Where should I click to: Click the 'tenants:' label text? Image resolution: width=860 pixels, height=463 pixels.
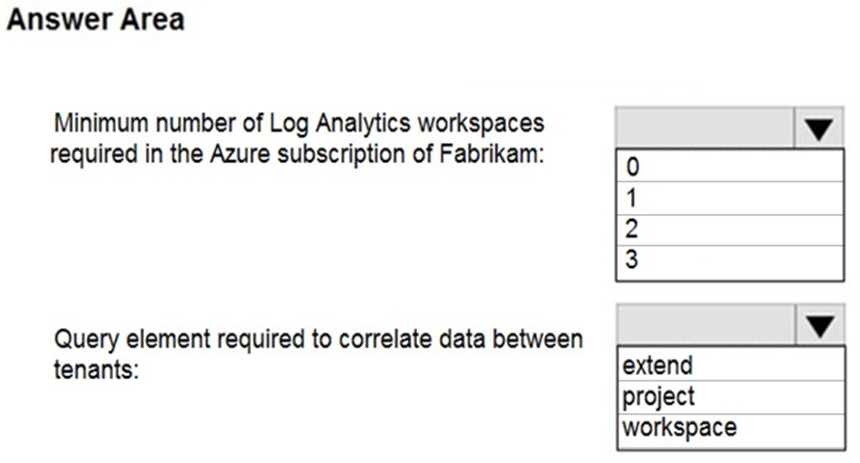click(x=97, y=370)
